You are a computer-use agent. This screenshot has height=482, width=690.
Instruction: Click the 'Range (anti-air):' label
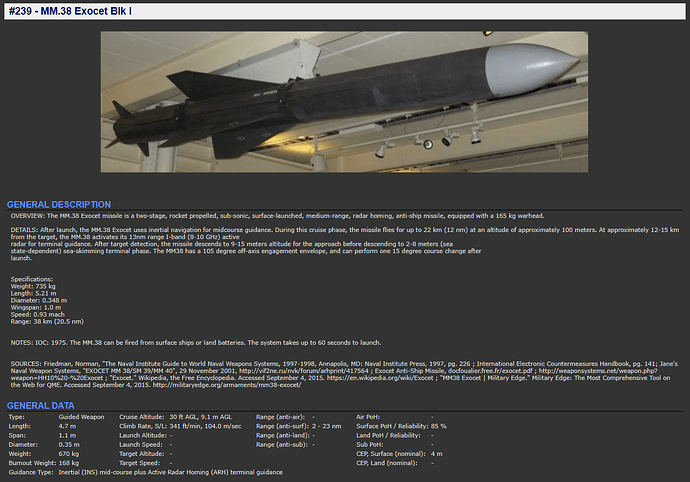(x=280, y=417)
